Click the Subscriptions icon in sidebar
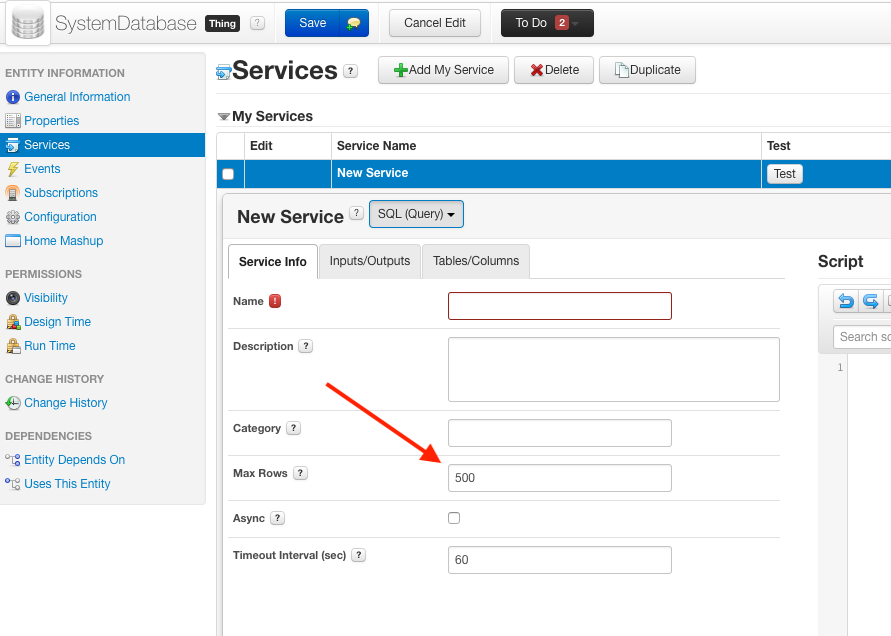This screenshot has width=891, height=636. pyautogui.click(x=13, y=193)
